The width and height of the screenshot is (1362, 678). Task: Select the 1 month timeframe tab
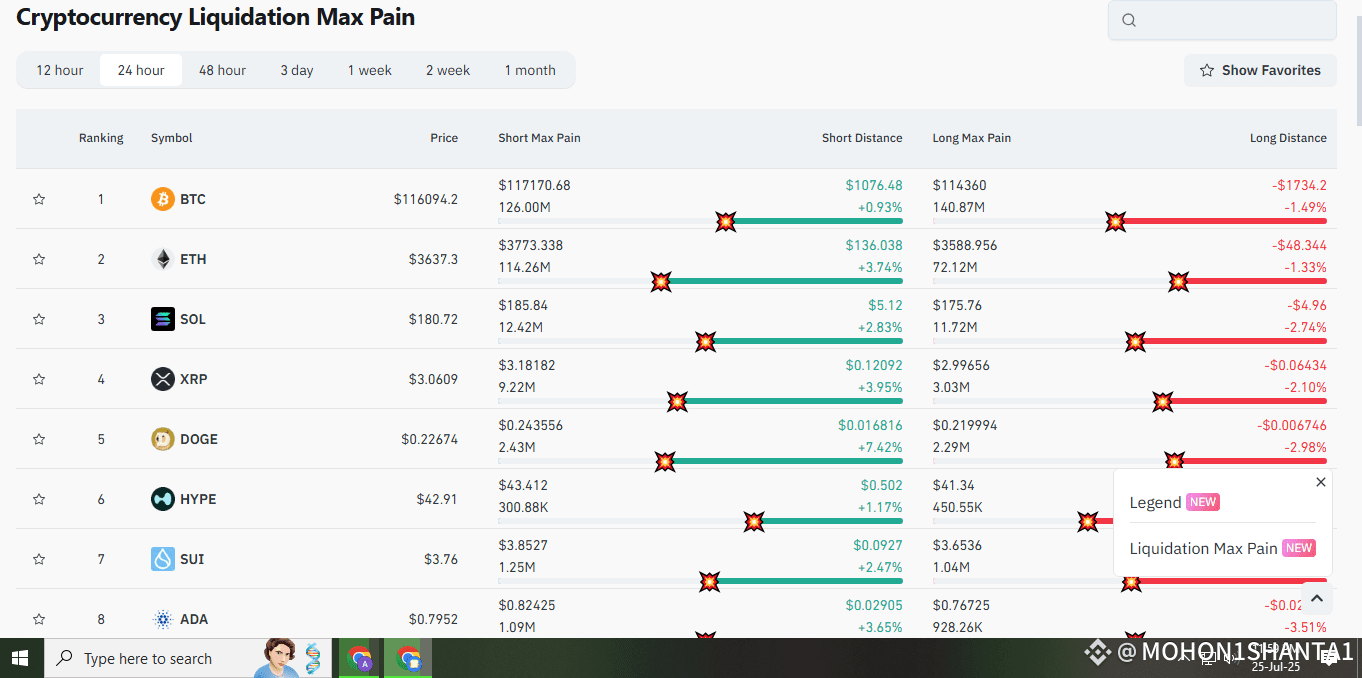530,70
